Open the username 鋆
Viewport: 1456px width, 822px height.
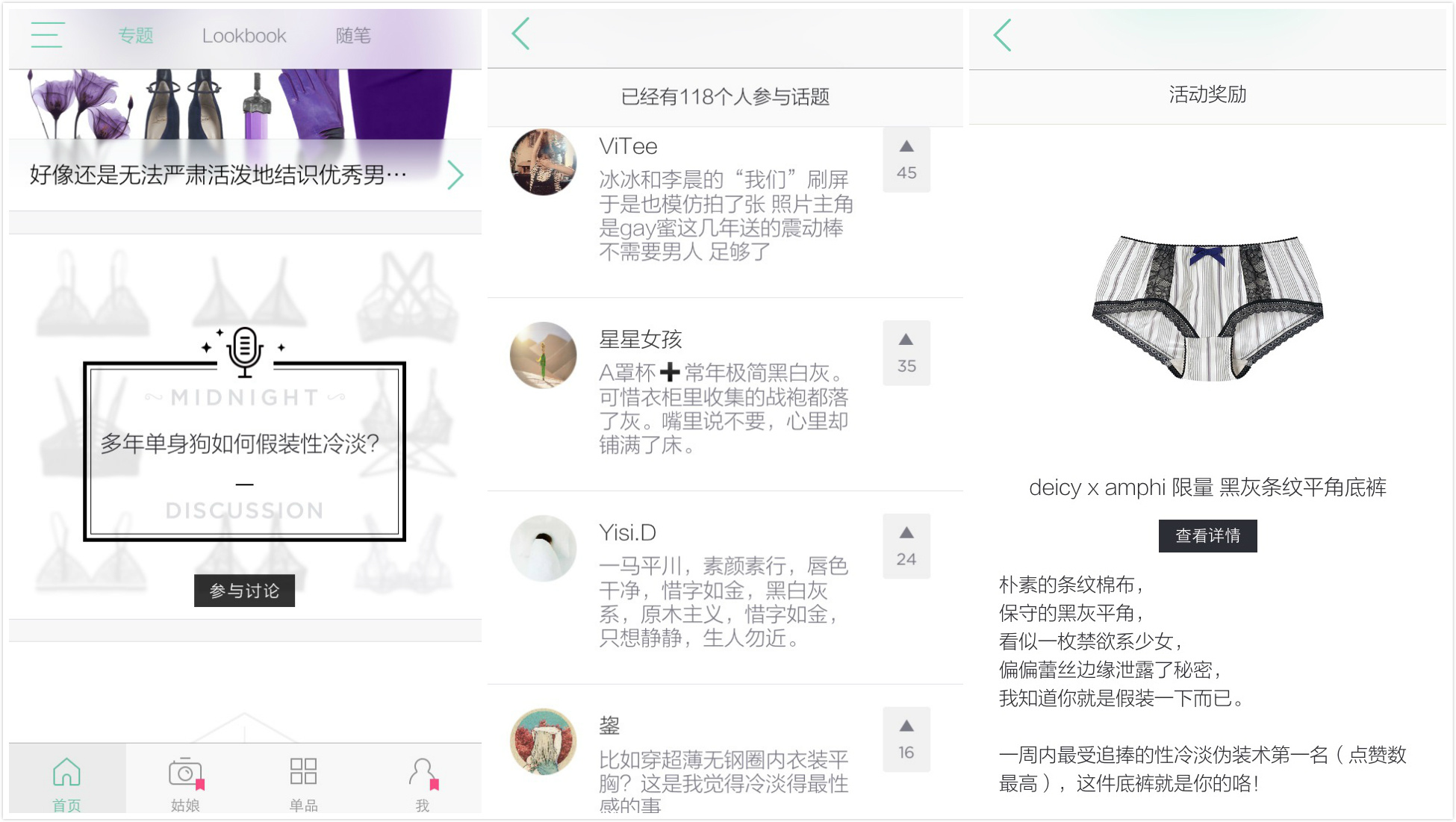(609, 726)
